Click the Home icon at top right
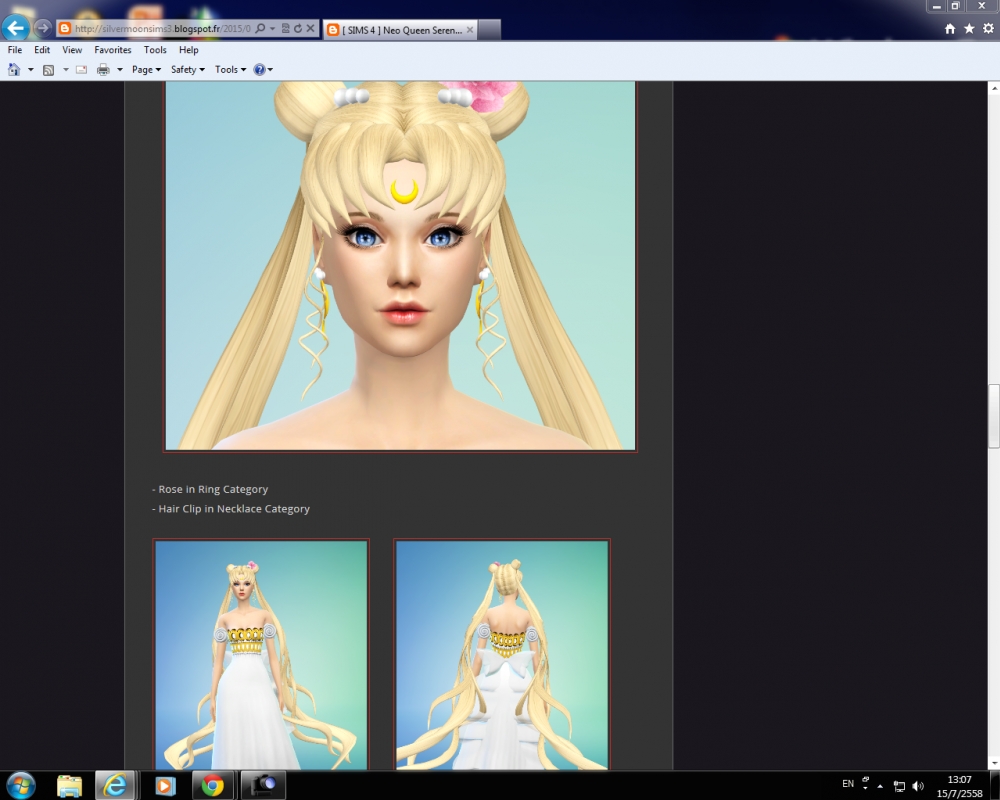1000x800 pixels. coord(950,29)
